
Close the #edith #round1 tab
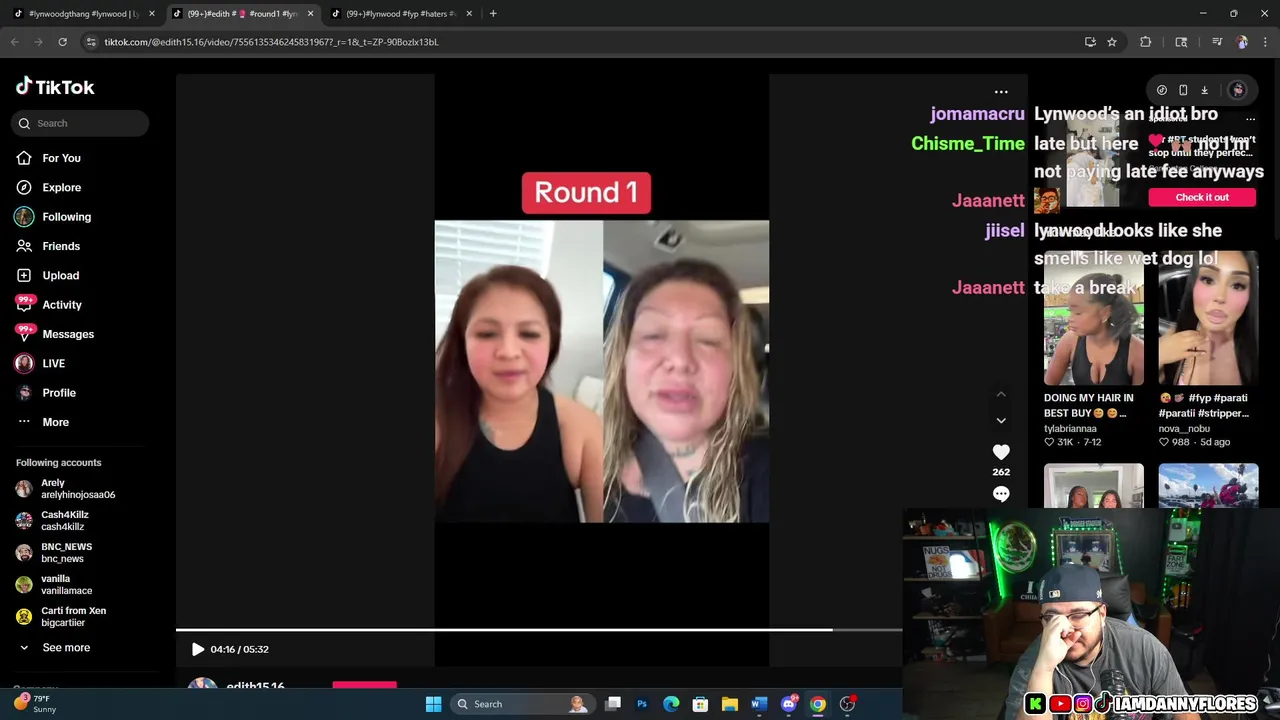(x=310, y=14)
